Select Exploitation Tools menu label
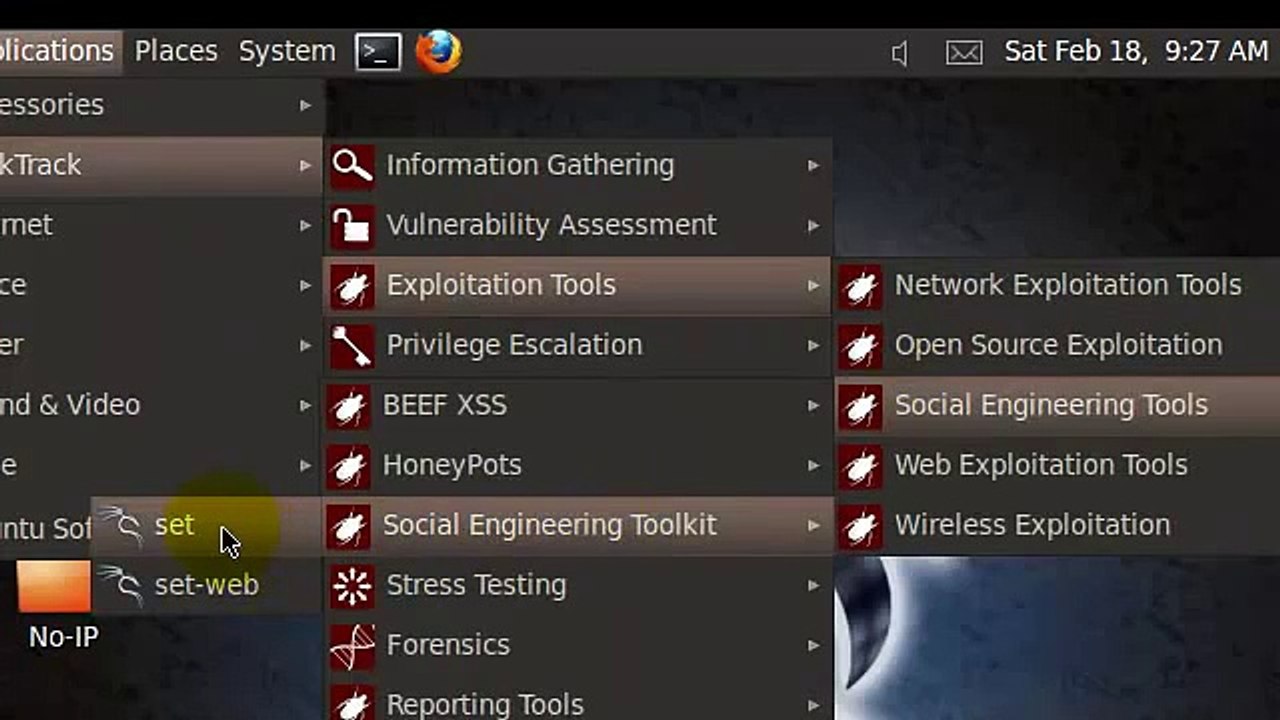 pyautogui.click(x=501, y=285)
